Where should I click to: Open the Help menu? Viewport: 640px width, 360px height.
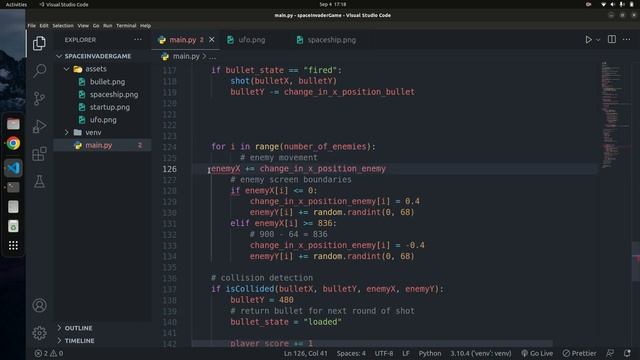145,25
